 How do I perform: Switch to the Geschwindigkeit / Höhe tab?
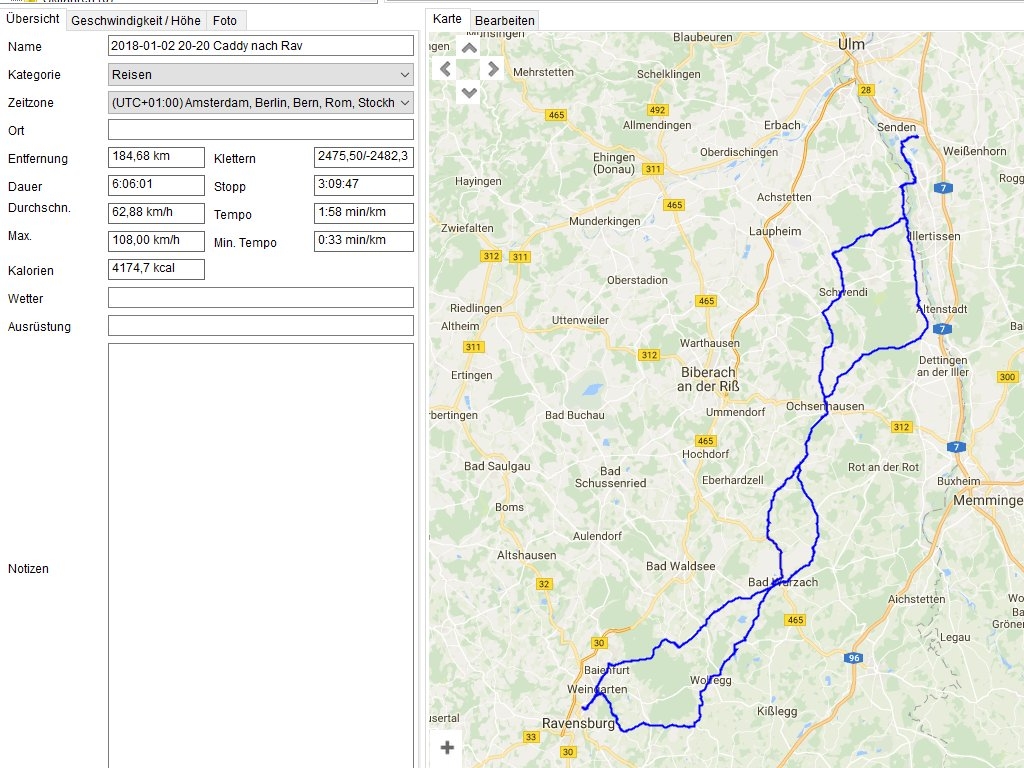135,20
